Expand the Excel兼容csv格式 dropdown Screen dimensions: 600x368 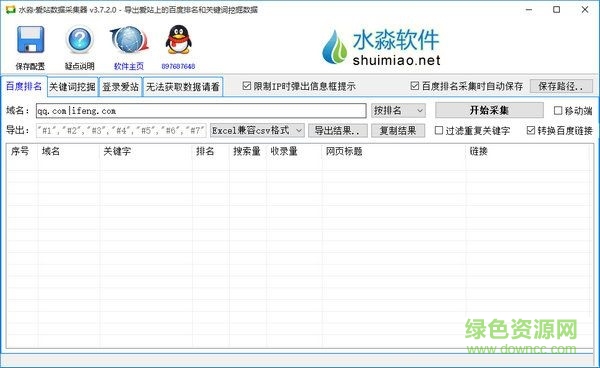pos(257,130)
